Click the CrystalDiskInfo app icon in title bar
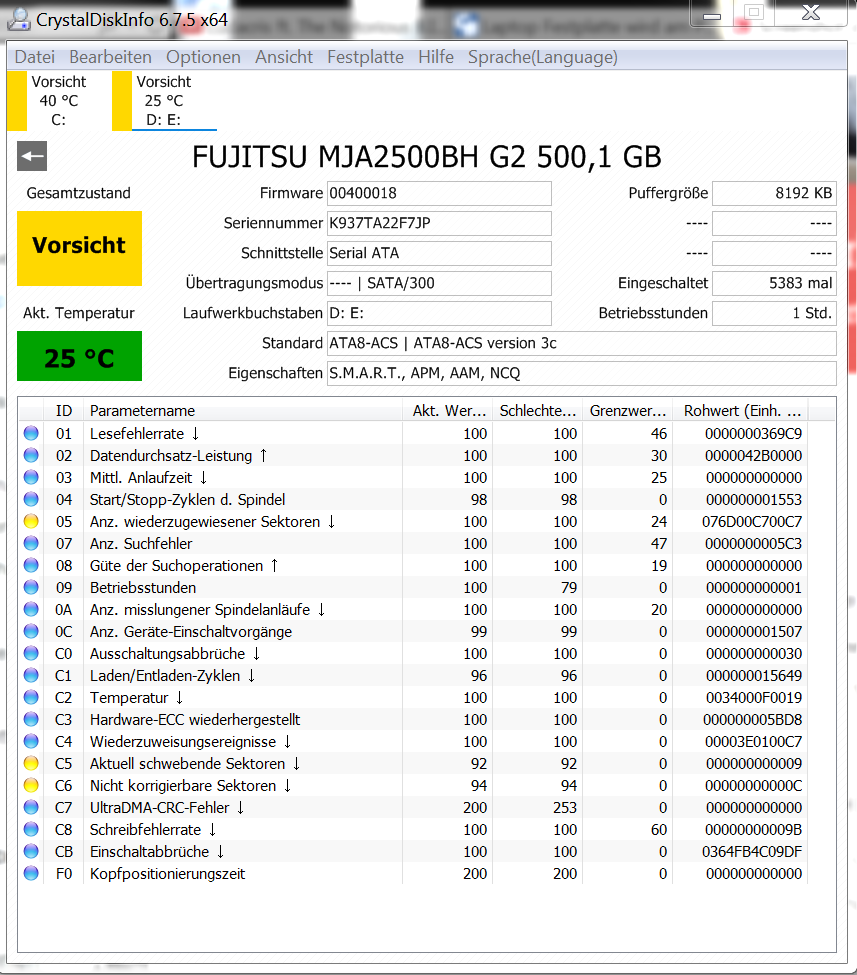 [x=19, y=19]
